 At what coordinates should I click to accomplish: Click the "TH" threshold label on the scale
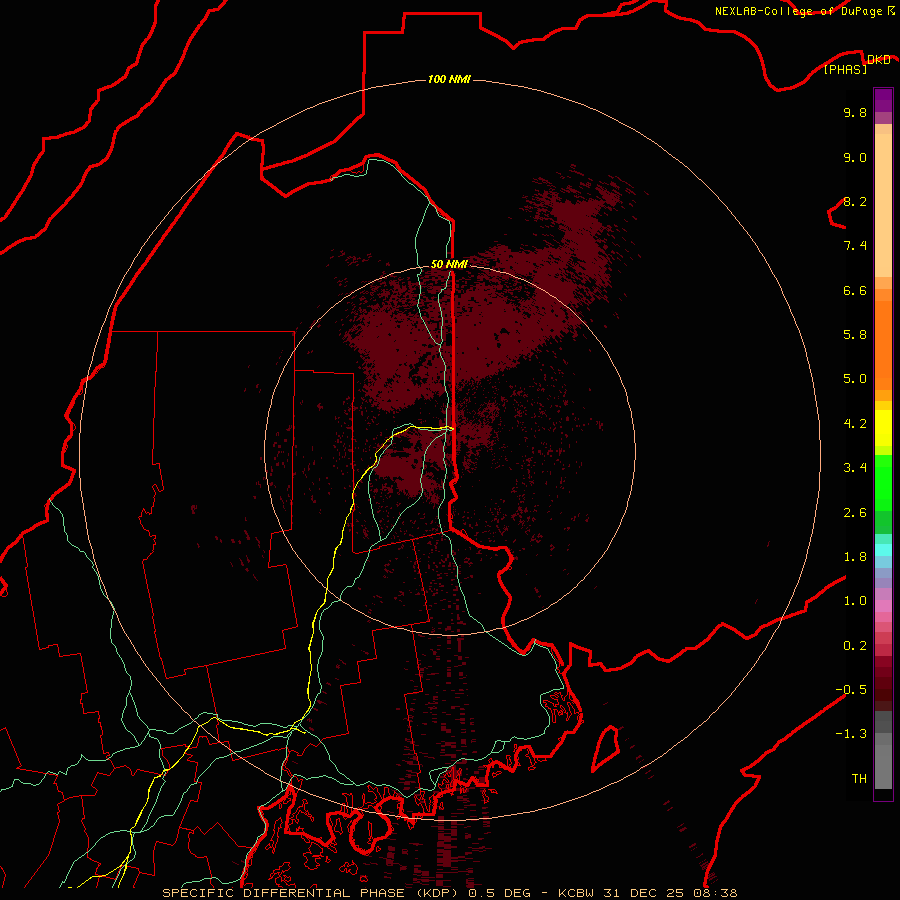click(x=859, y=779)
